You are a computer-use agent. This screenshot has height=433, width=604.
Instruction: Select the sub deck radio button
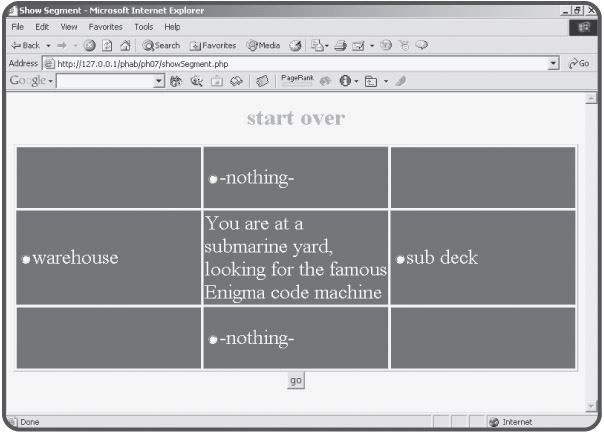tap(400, 260)
